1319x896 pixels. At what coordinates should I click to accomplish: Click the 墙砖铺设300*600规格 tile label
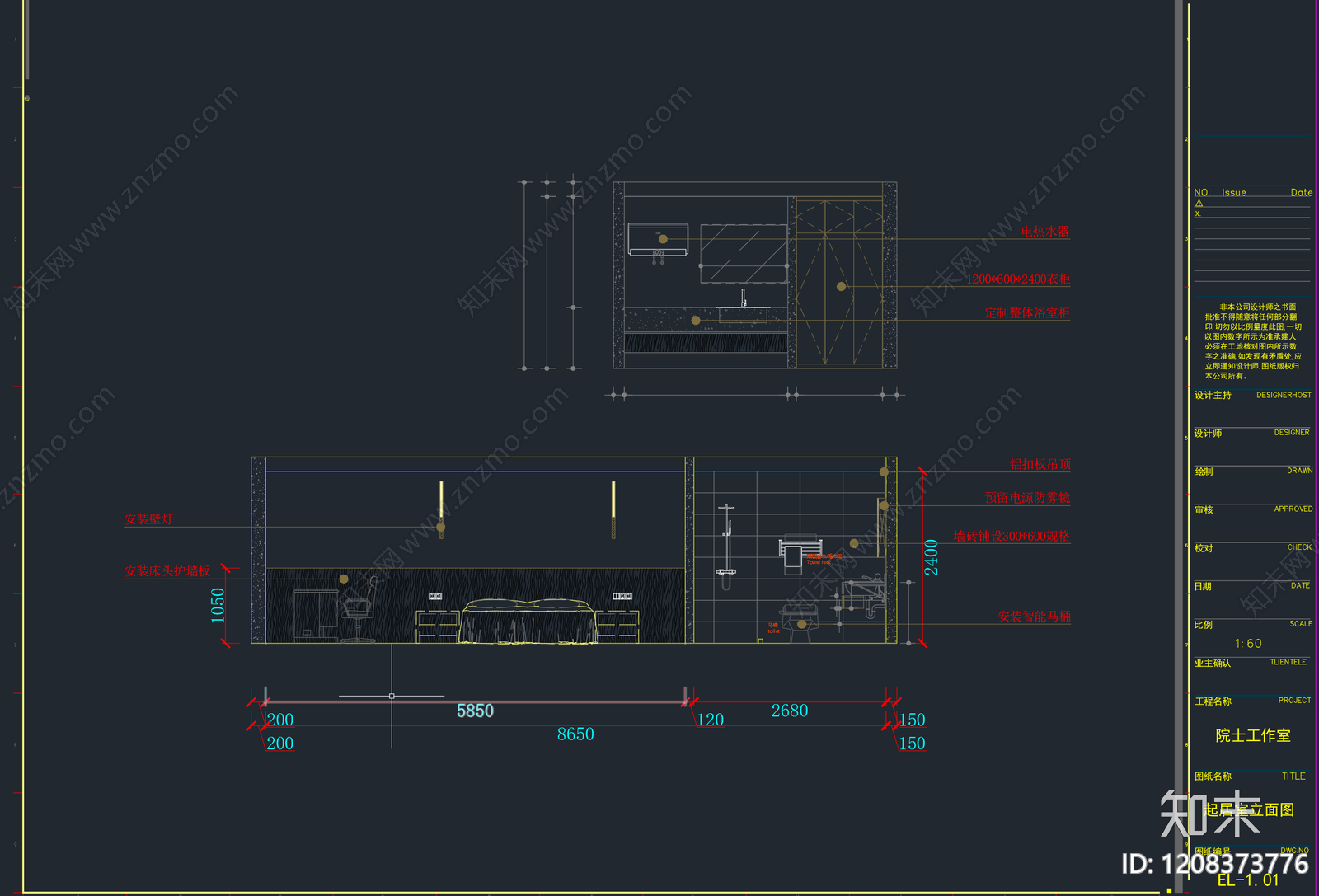coord(1012,537)
